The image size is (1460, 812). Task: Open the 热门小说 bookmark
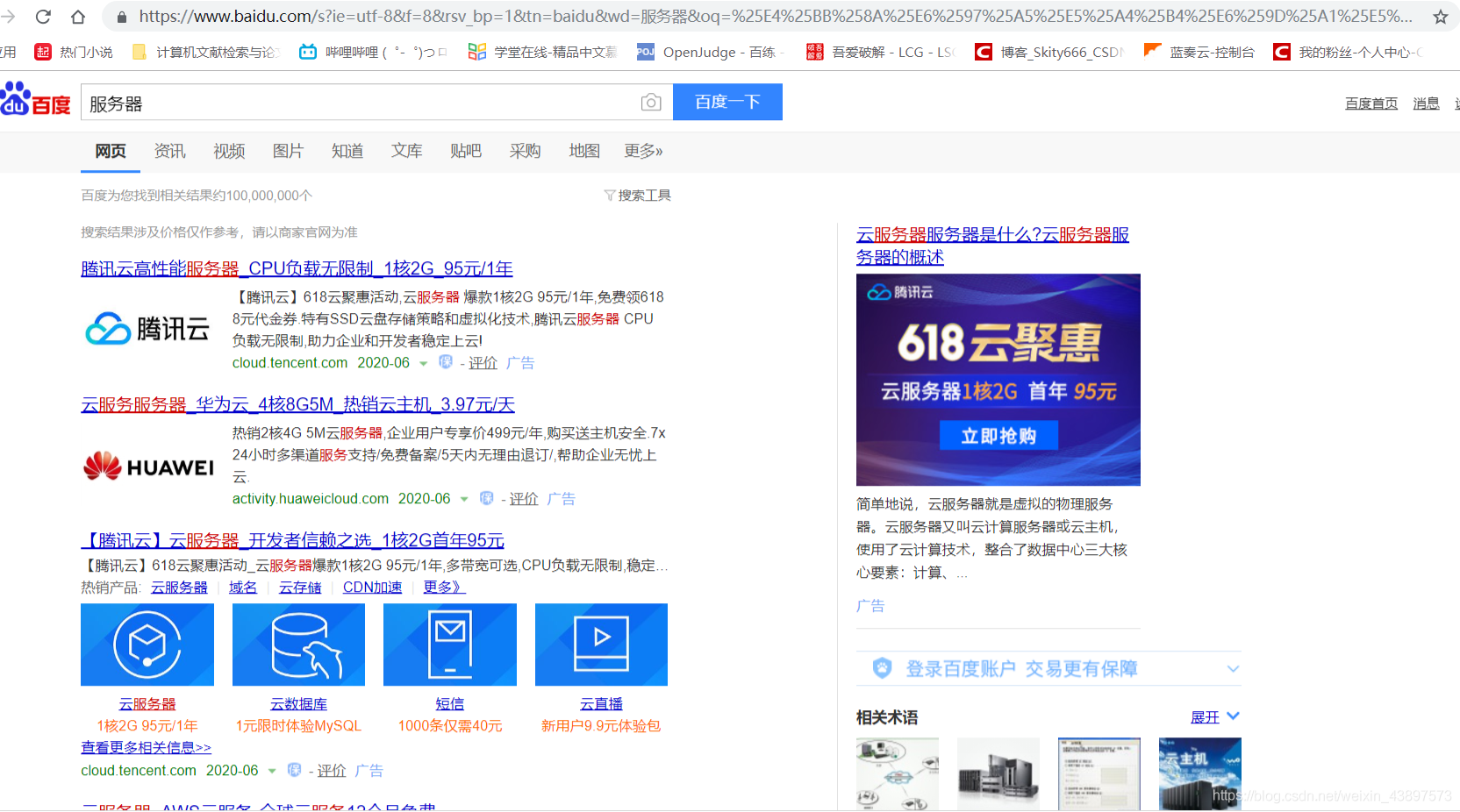(x=74, y=53)
